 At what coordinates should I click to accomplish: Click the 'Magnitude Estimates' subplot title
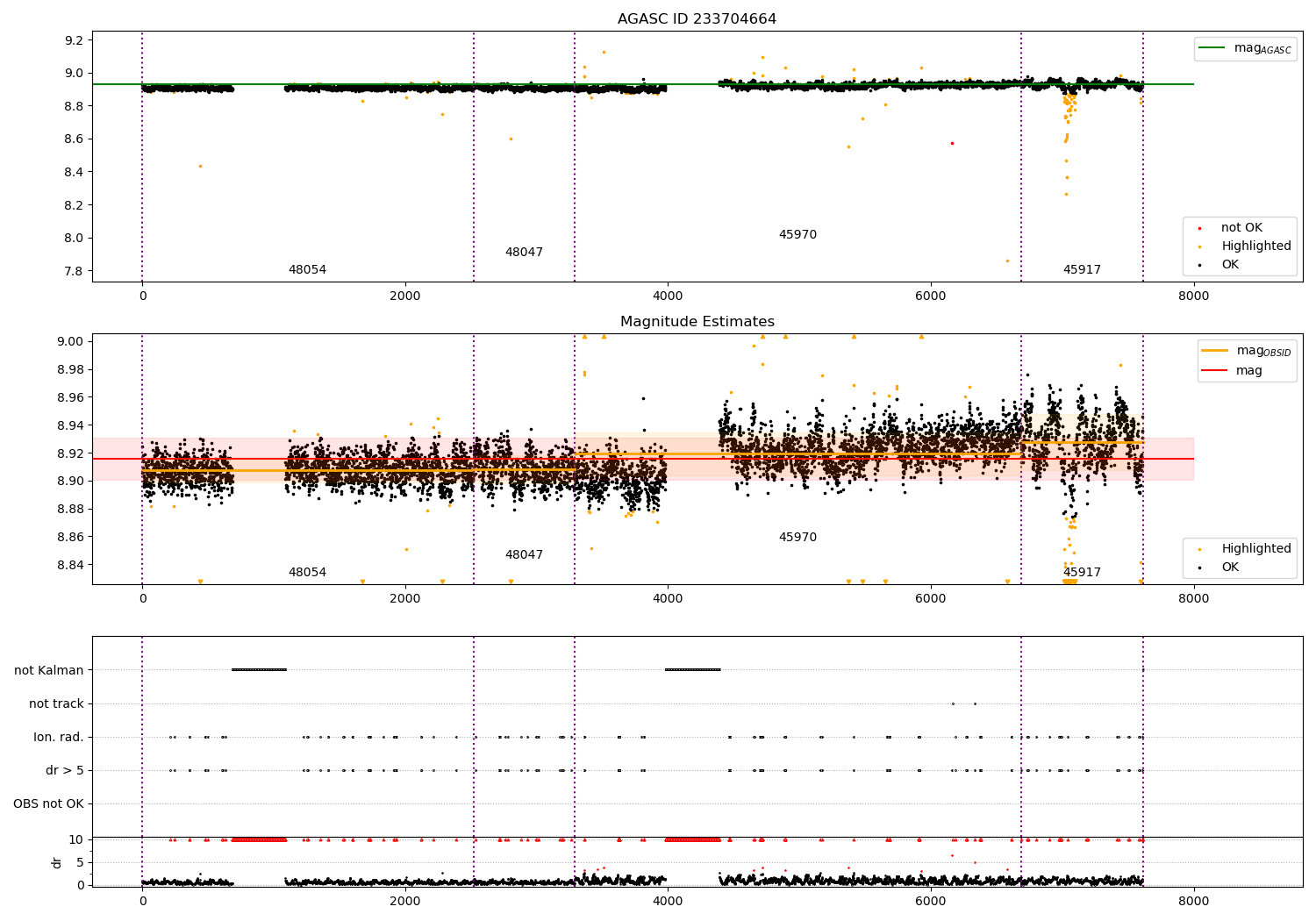[697, 322]
